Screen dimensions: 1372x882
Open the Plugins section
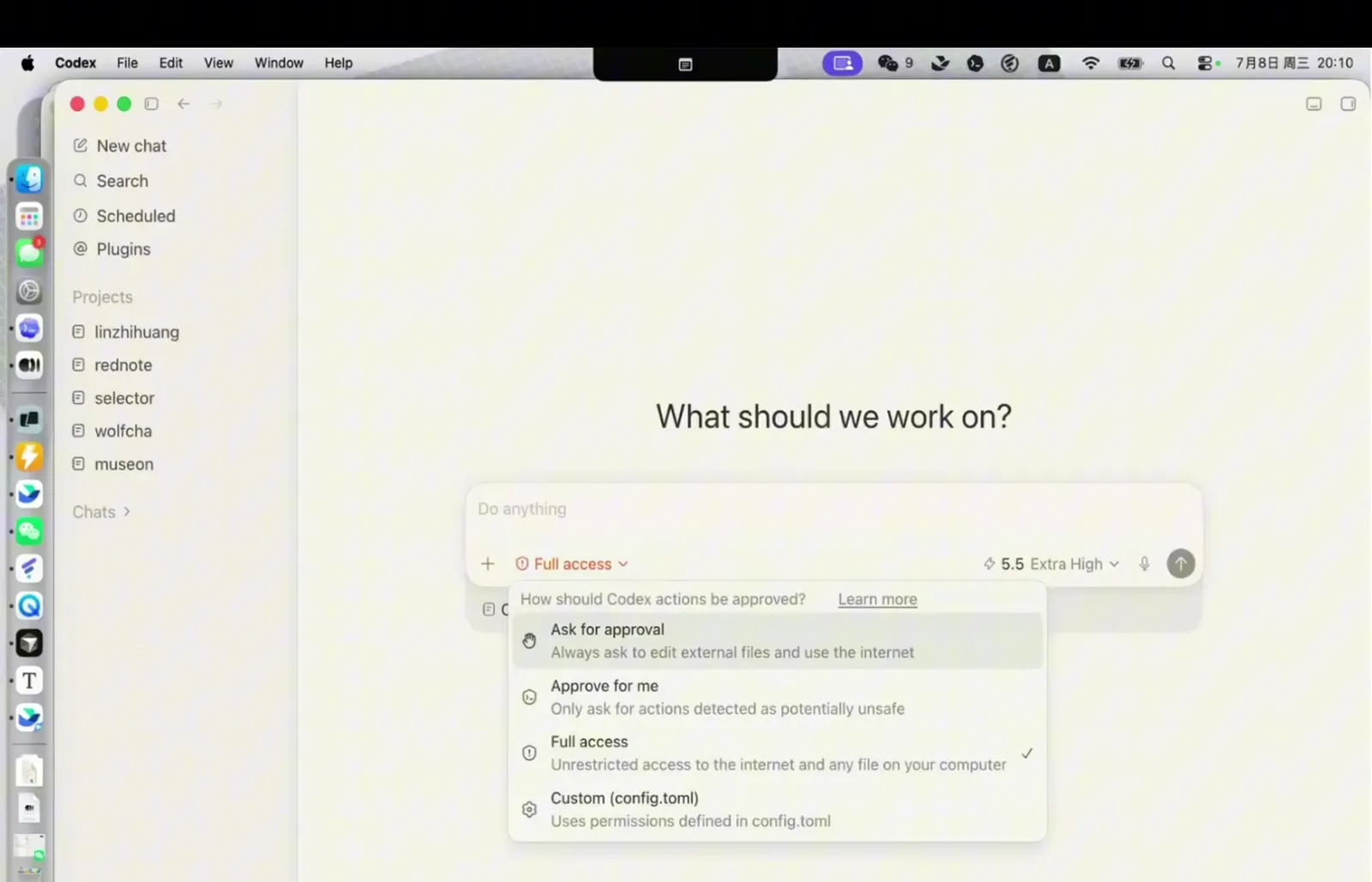point(112,249)
